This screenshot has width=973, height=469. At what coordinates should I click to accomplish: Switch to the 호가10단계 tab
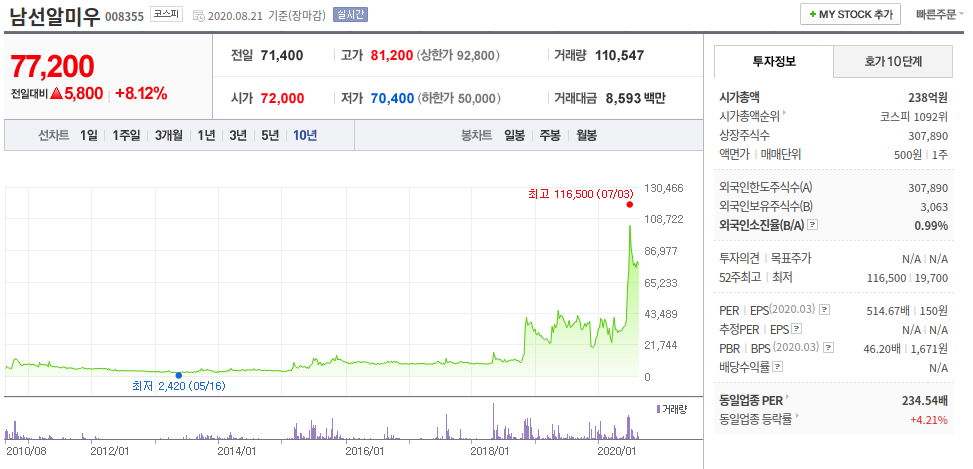[x=893, y=61]
